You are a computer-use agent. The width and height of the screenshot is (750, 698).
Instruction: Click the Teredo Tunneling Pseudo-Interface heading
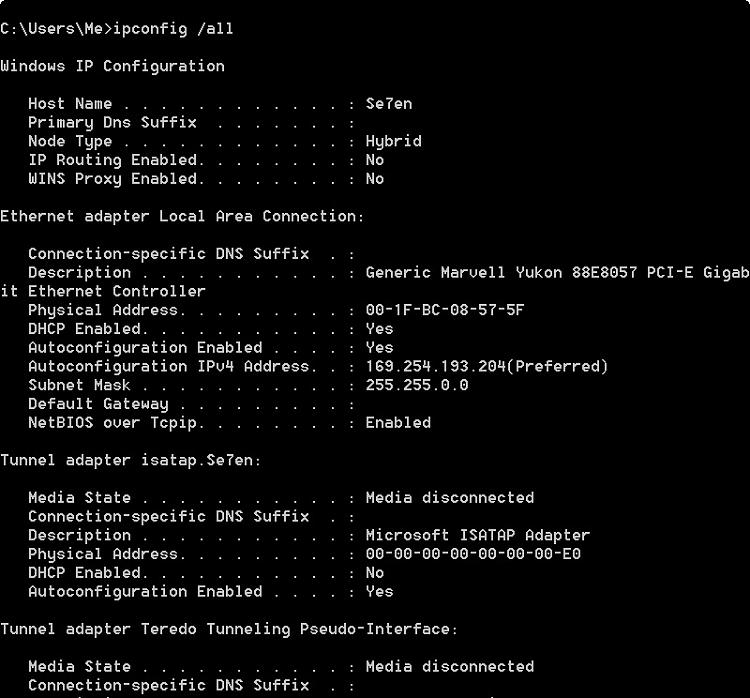pyautogui.click(x=229, y=629)
